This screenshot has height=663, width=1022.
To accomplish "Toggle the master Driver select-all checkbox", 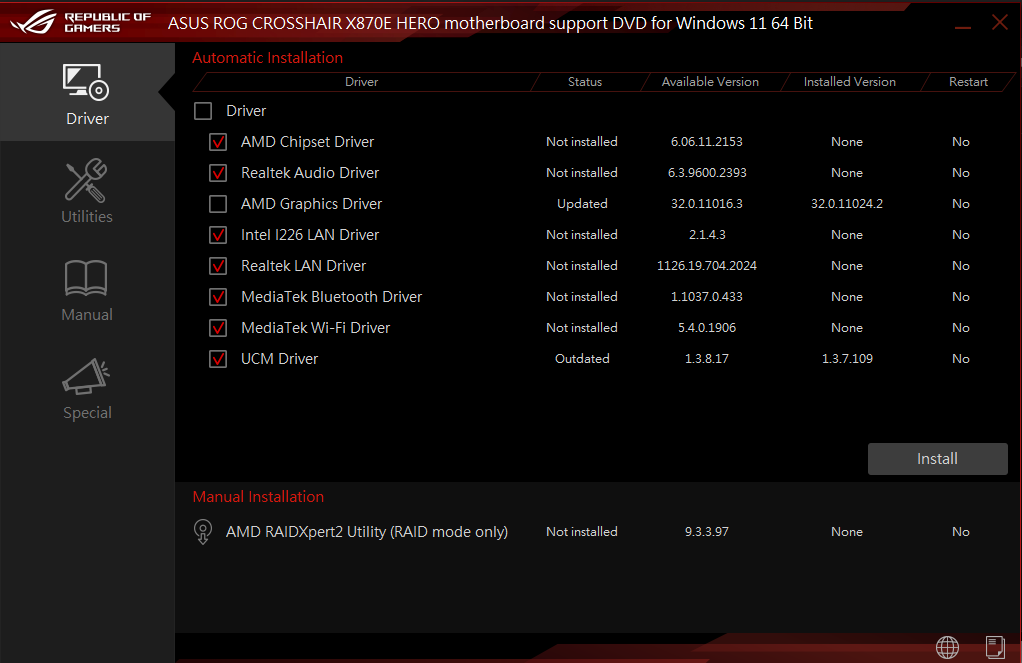I will tap(203, 111).
